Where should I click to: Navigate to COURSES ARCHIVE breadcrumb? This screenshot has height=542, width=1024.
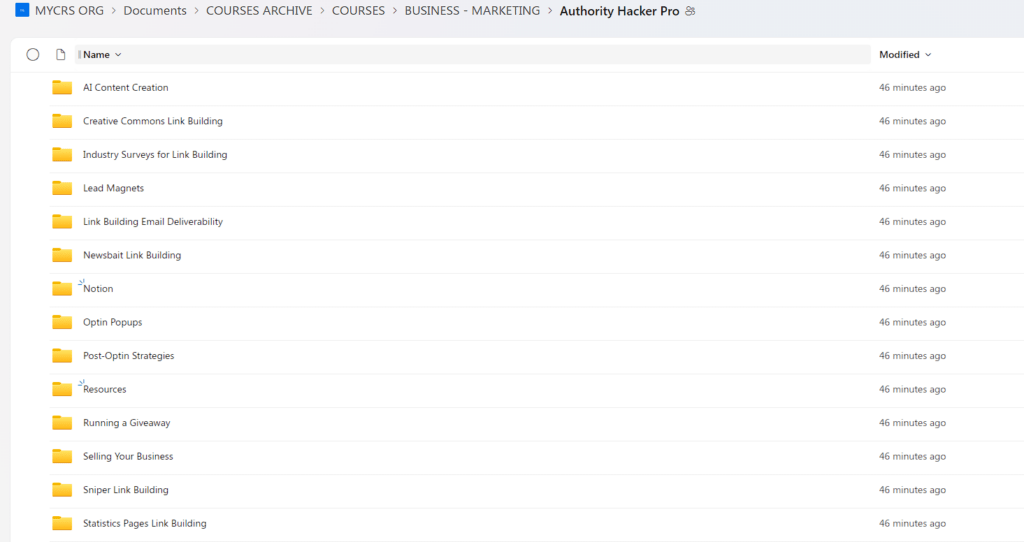(x=259, y=11)
